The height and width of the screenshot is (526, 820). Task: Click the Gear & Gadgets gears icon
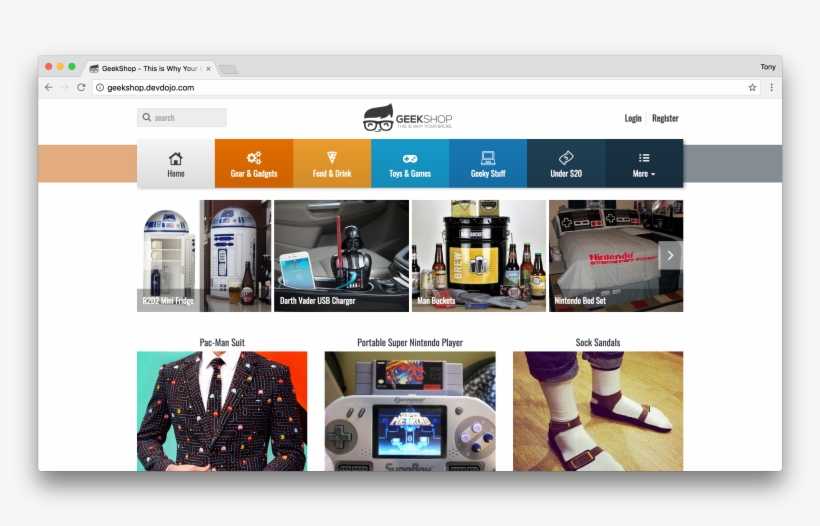(254, 157)
